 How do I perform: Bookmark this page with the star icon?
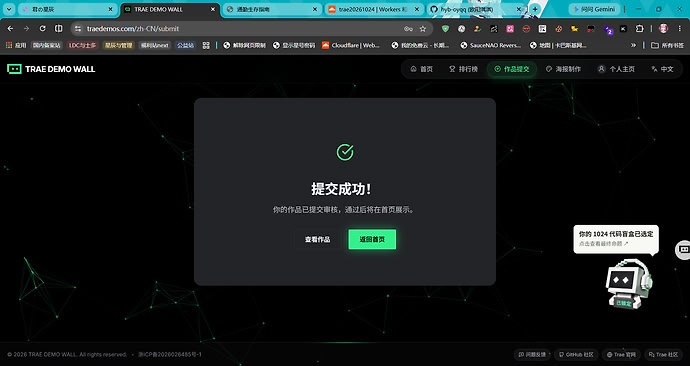[423, 29]
